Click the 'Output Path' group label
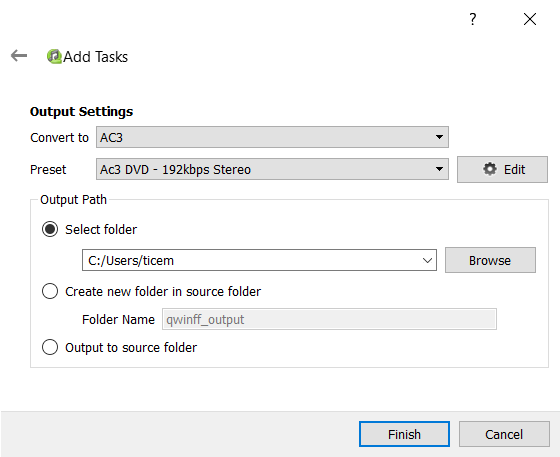Screen dimensions: 560x457 [x=73, y=200]
